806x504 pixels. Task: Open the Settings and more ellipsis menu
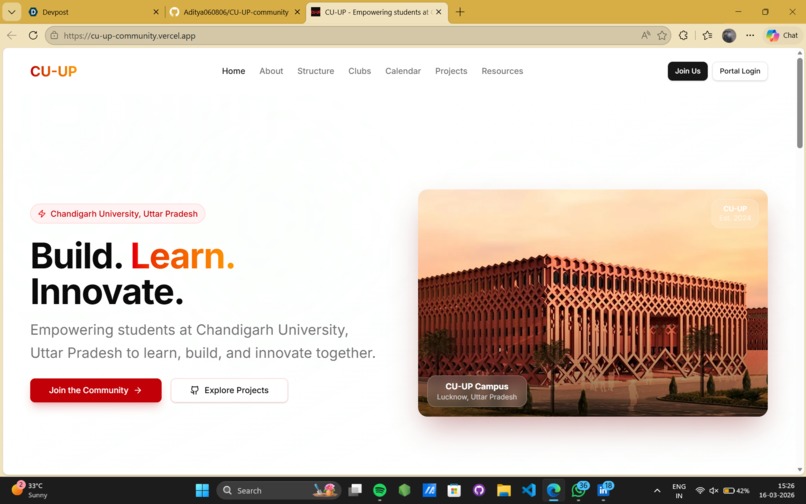tap(750, 35)
